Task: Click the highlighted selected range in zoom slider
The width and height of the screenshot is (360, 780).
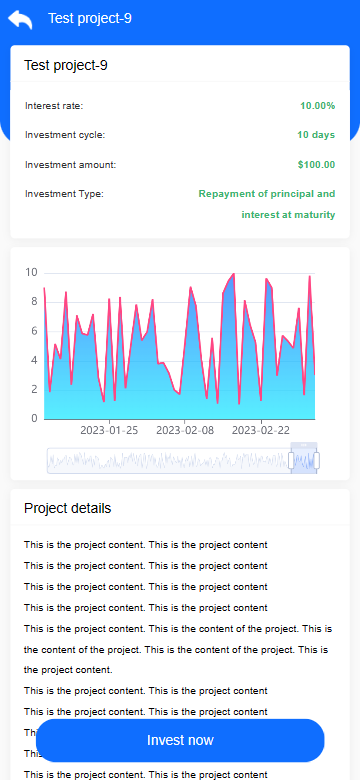Action: point(304,461)
